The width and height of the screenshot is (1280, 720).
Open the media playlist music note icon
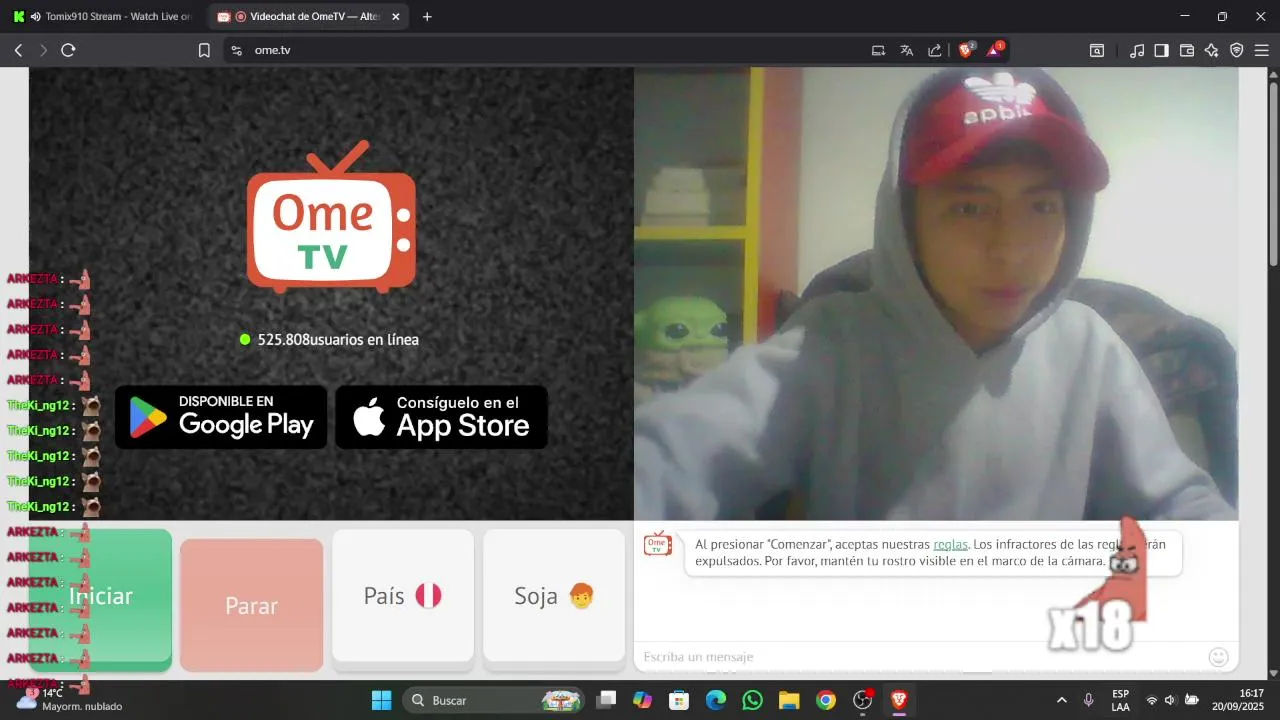pos(1137,50)
